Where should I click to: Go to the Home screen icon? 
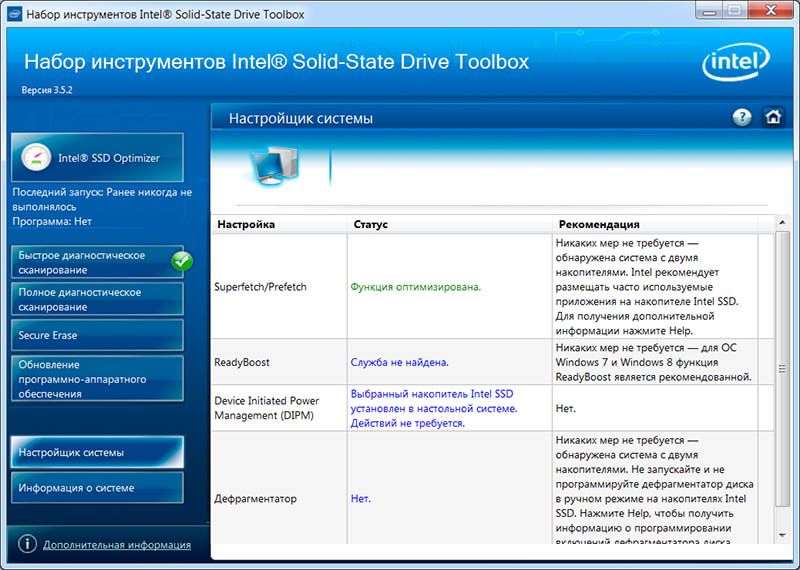click(773, 117)
